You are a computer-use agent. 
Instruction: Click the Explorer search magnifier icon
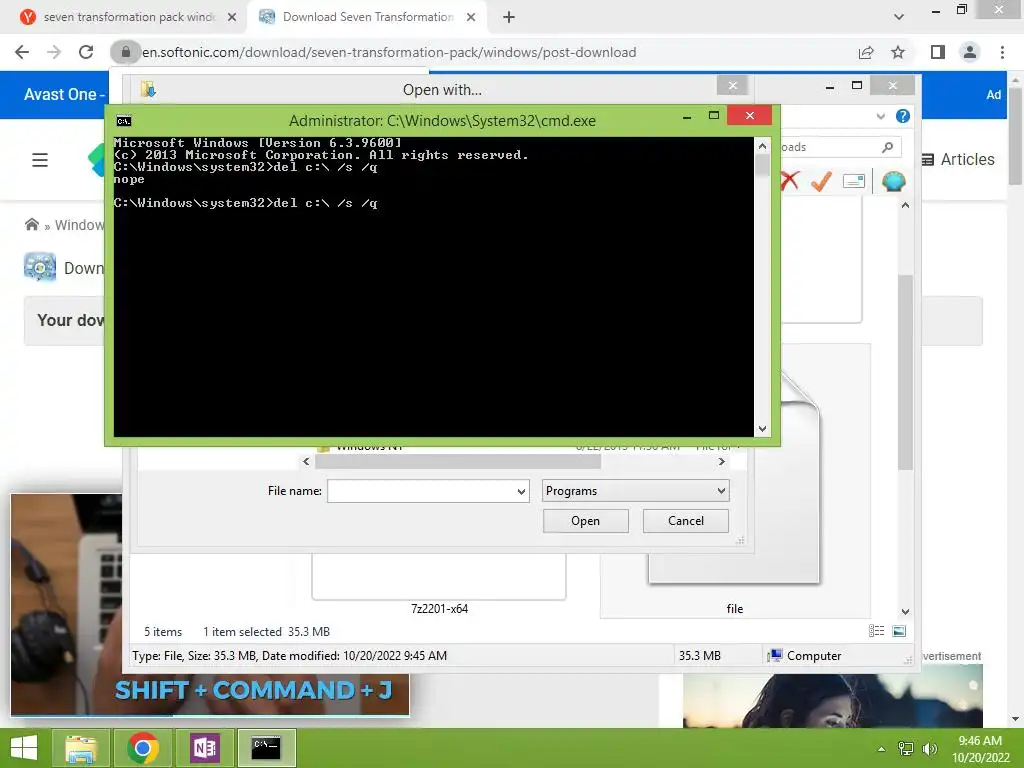pyautogui.click(x=887, y=148)
